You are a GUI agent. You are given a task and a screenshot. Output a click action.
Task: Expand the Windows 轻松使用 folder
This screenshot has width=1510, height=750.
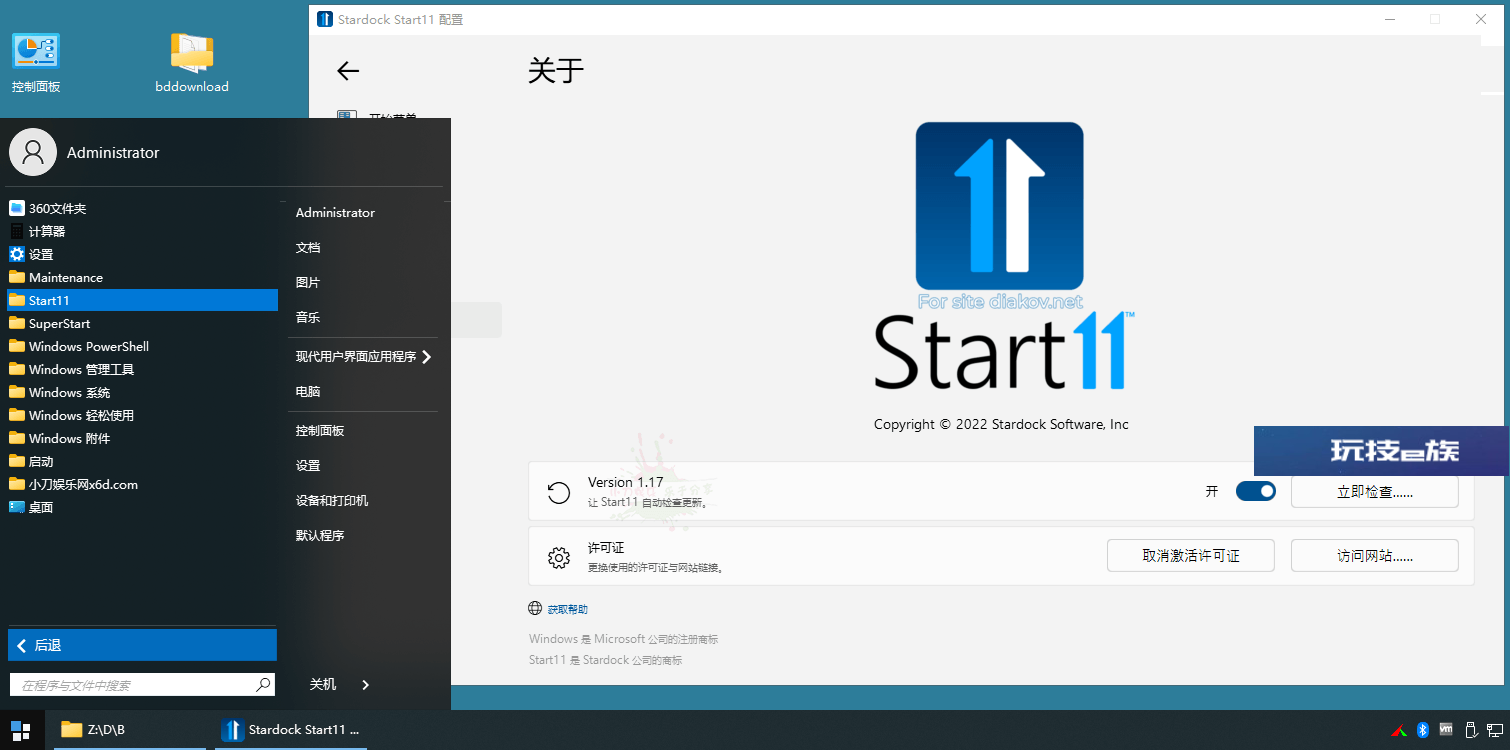[142, 415]
